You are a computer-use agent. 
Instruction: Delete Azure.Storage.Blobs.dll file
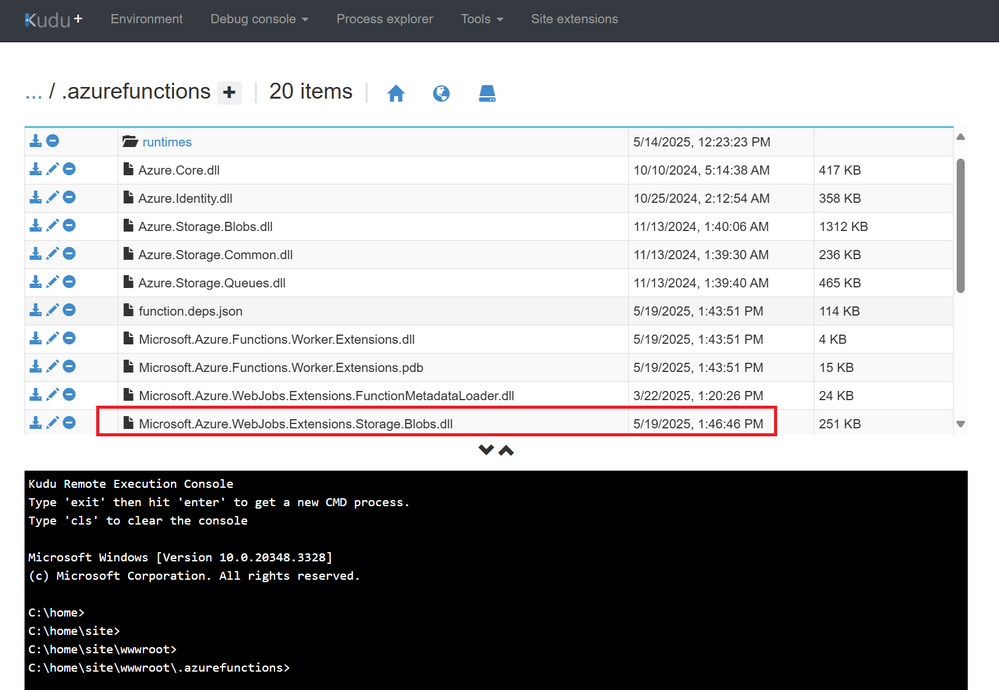(x=69, y=225)
